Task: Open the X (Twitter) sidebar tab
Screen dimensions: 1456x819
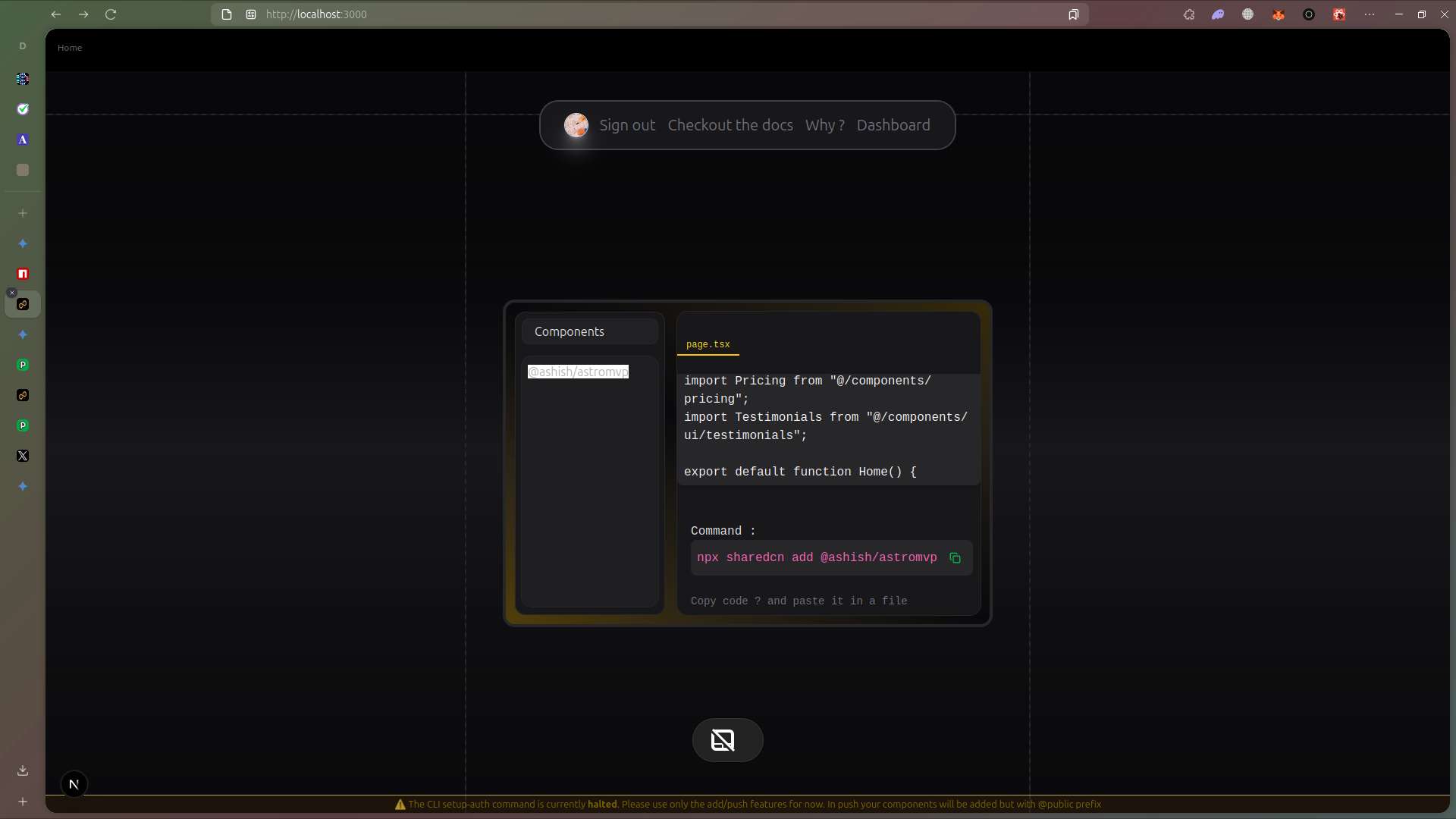Action: (23, 456)
